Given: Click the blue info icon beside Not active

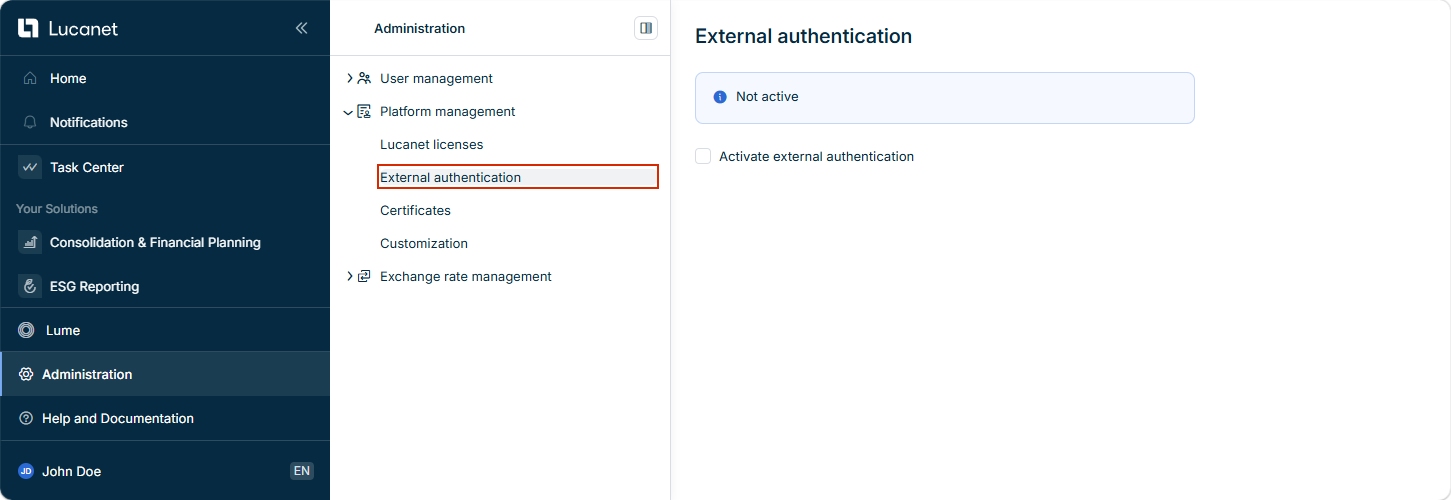Looking at the screenshot, I should (x=719, y=97).
